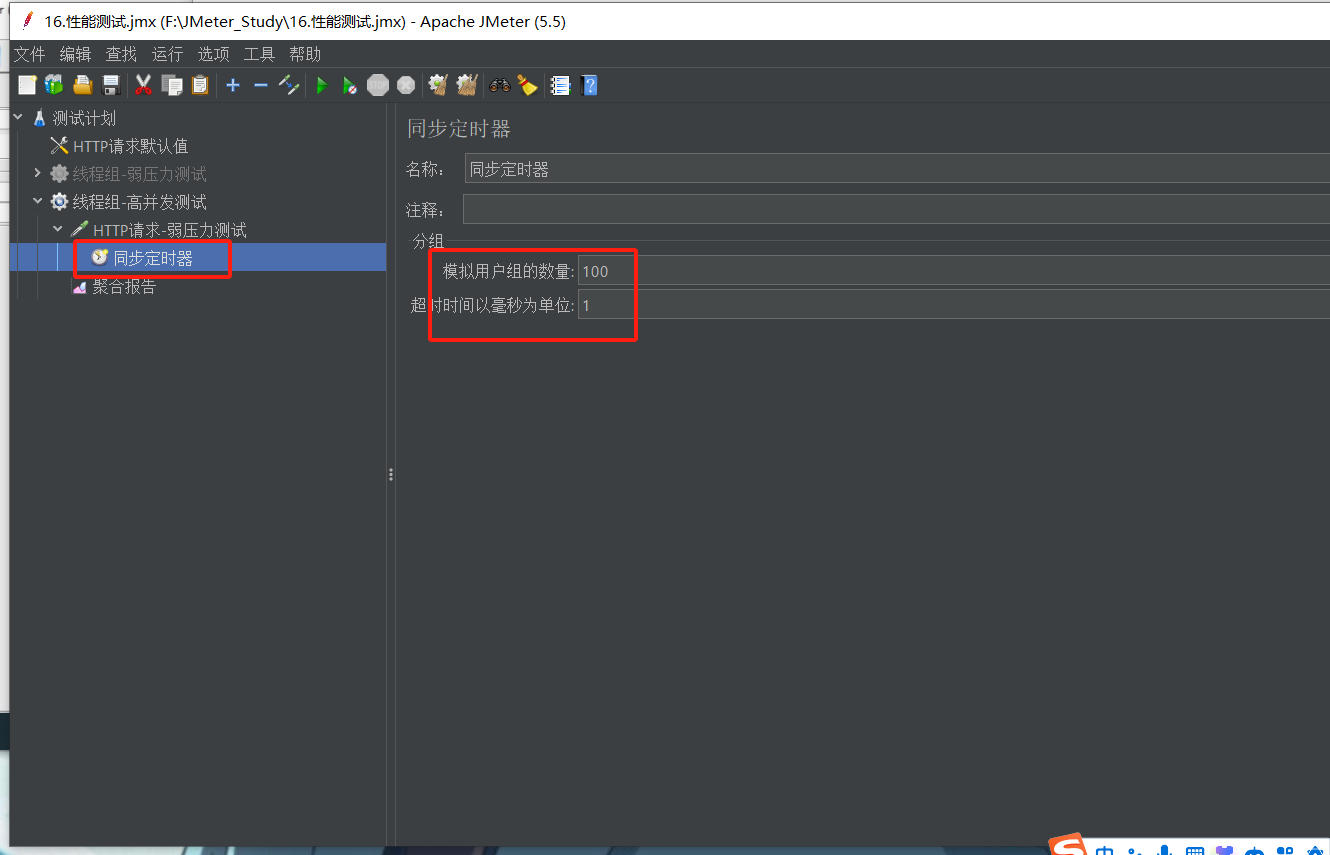This screenshot has width=1330, height=855.
Task: Open the Function Helper list icon
Action: pos(561,86)
